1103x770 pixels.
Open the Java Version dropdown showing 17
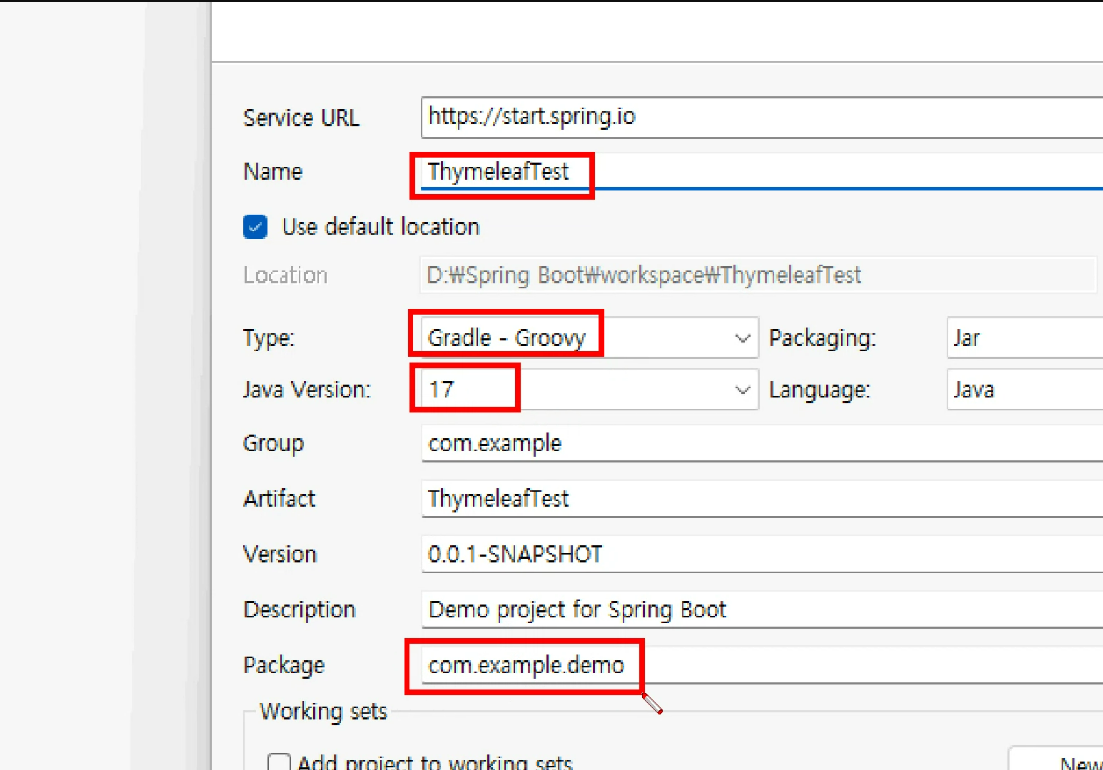click(589, 390)
